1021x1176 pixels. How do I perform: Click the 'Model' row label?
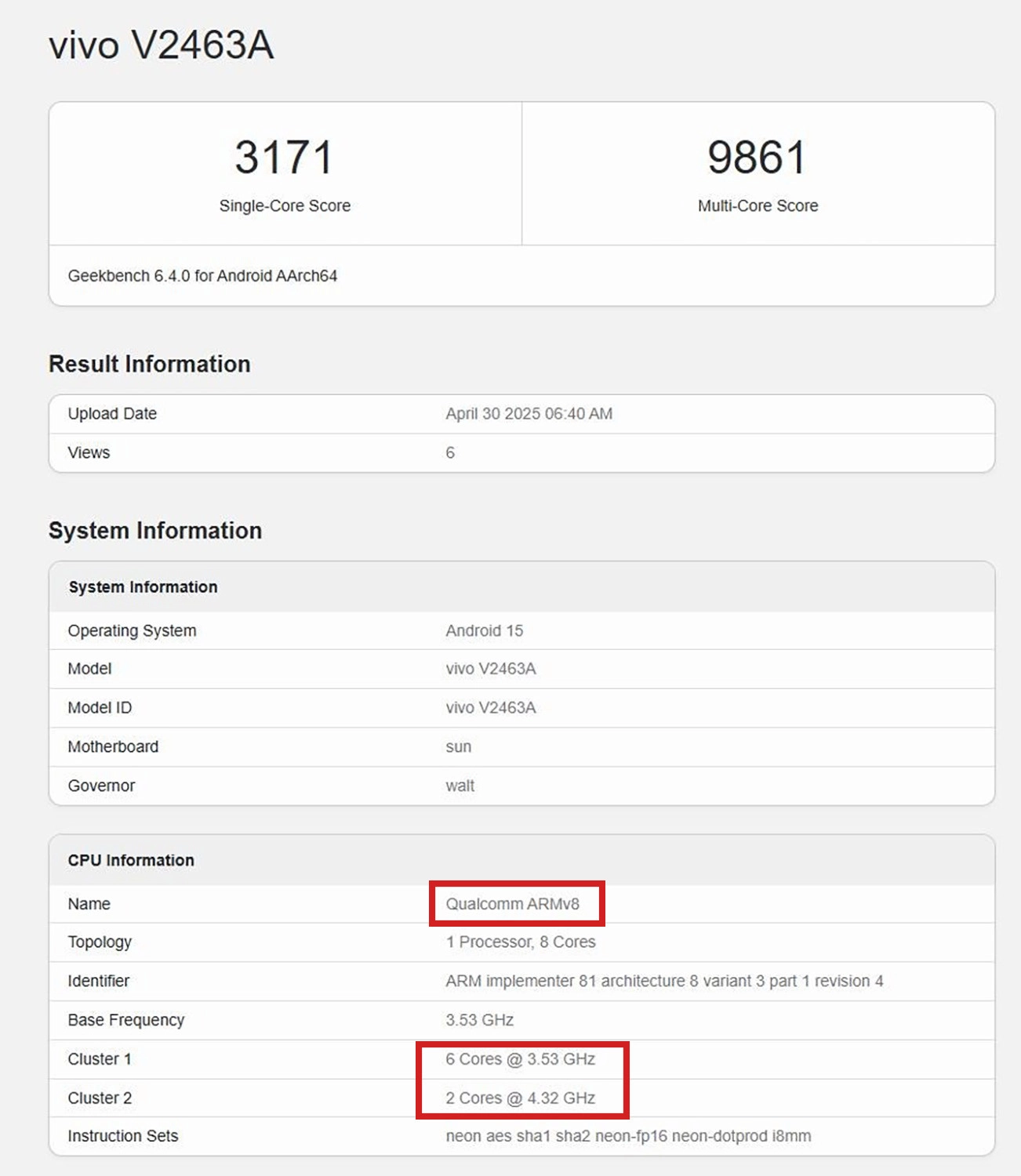pos(89,669)
